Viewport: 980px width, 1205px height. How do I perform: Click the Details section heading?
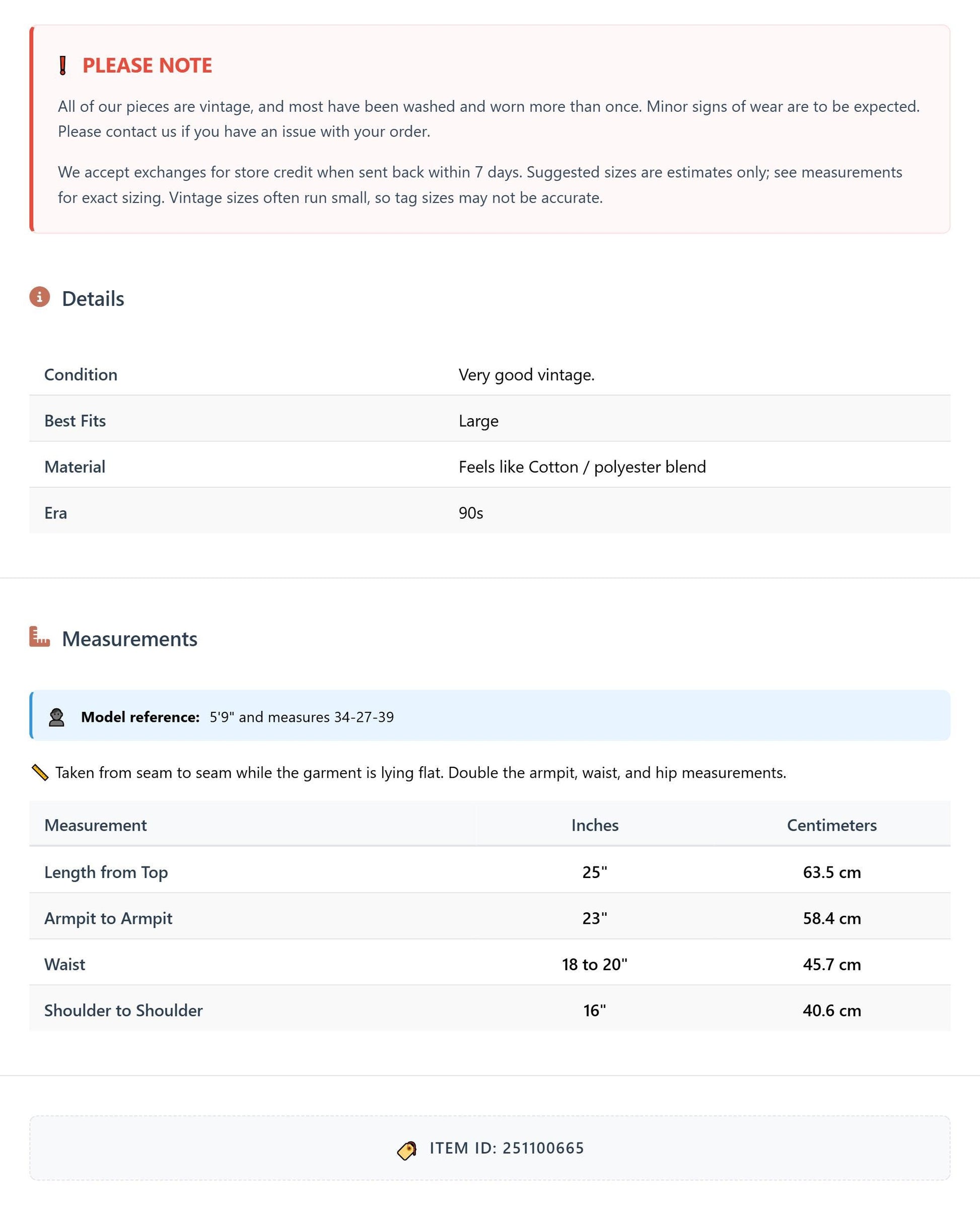(93, 299)
